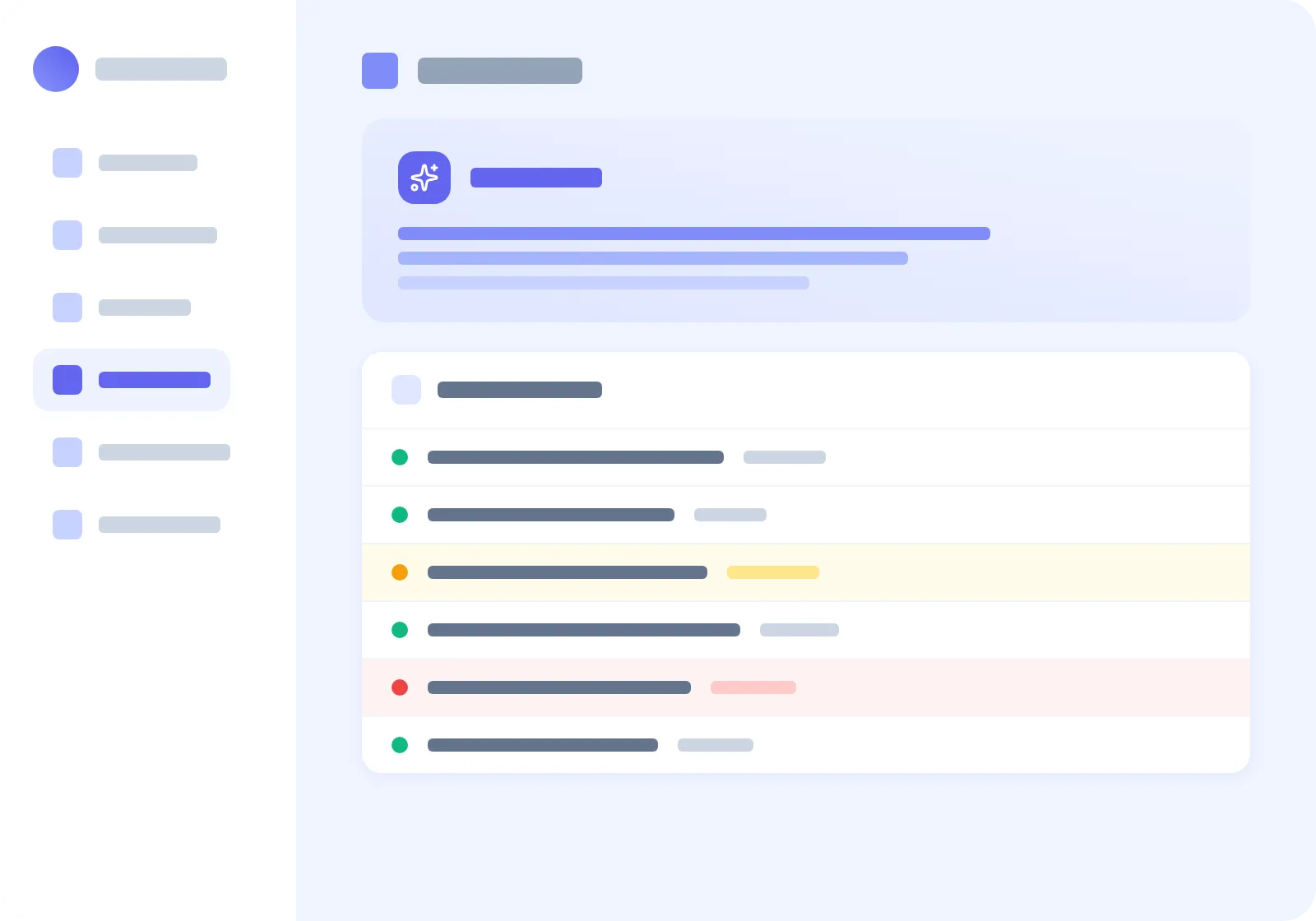Click the red status dot in the pink row

click(400, 687)
